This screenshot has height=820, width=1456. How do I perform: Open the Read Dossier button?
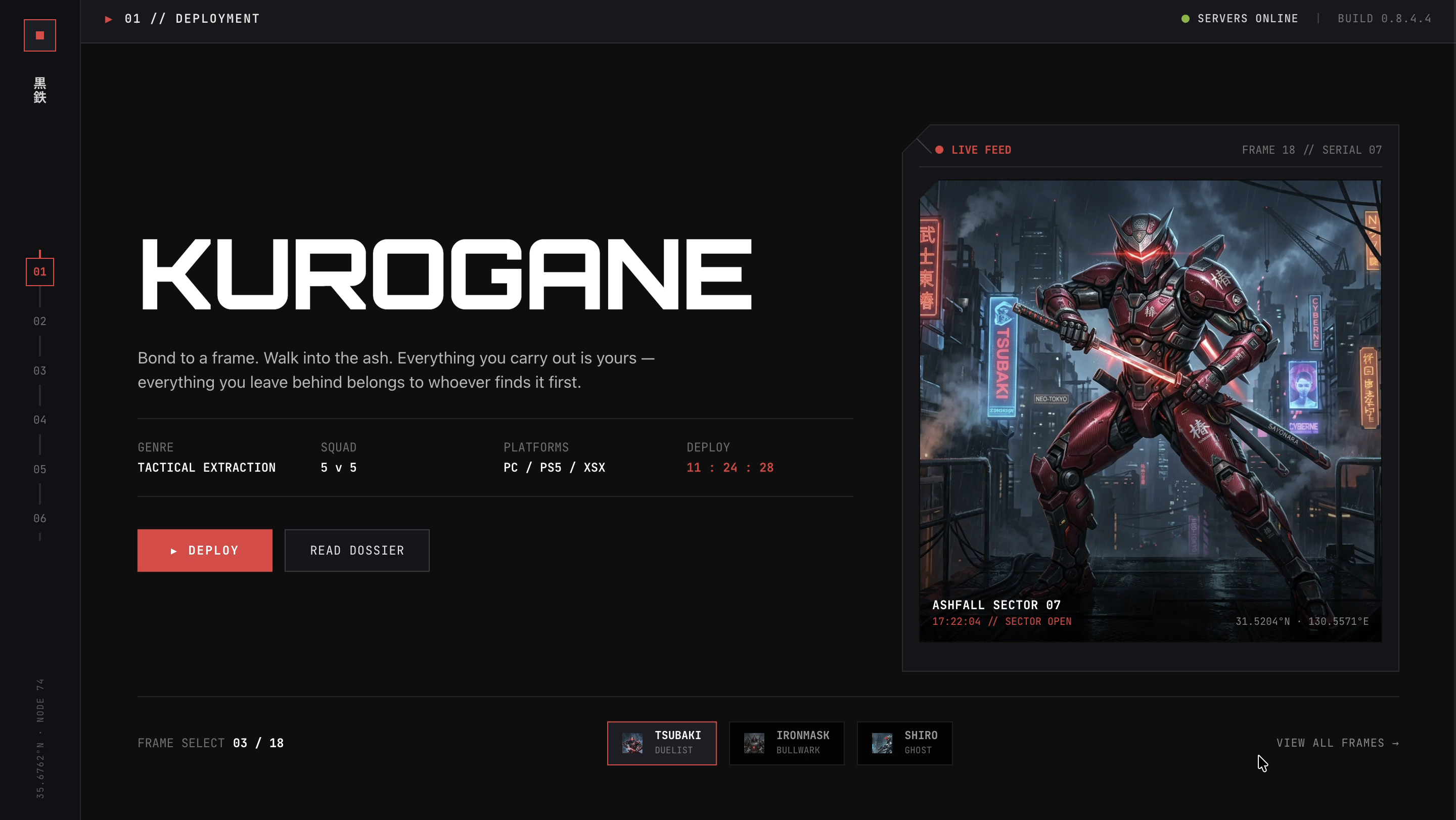(x=356, y=551)
